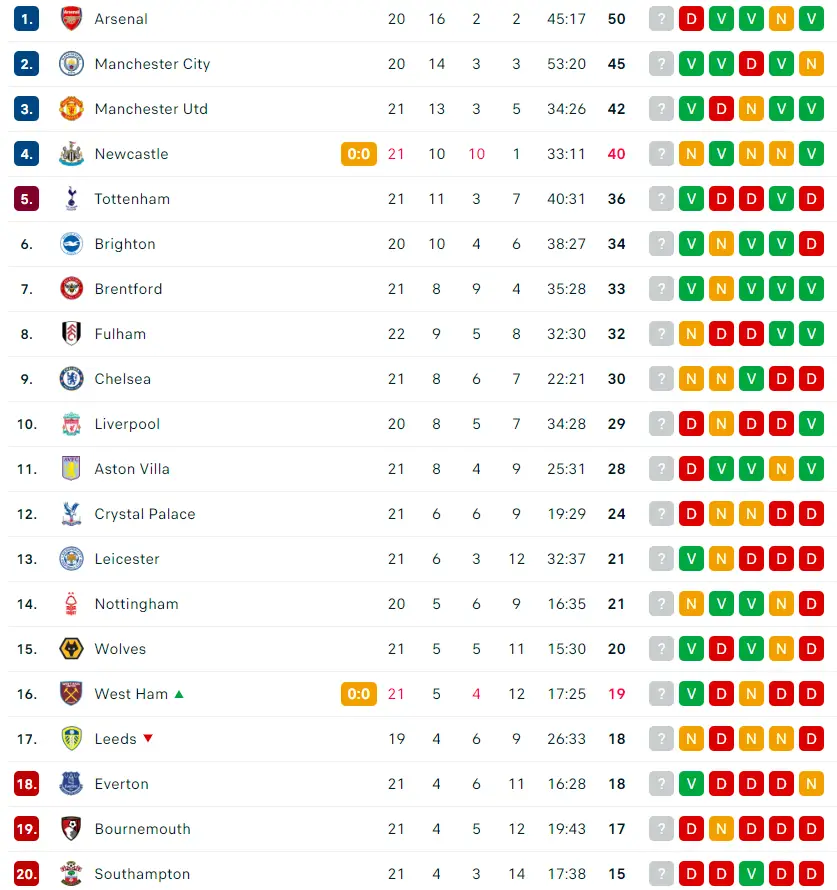Click Liverpool's upcoming match question mark
The image size is (837, 890).
click(x=661, y=424)
